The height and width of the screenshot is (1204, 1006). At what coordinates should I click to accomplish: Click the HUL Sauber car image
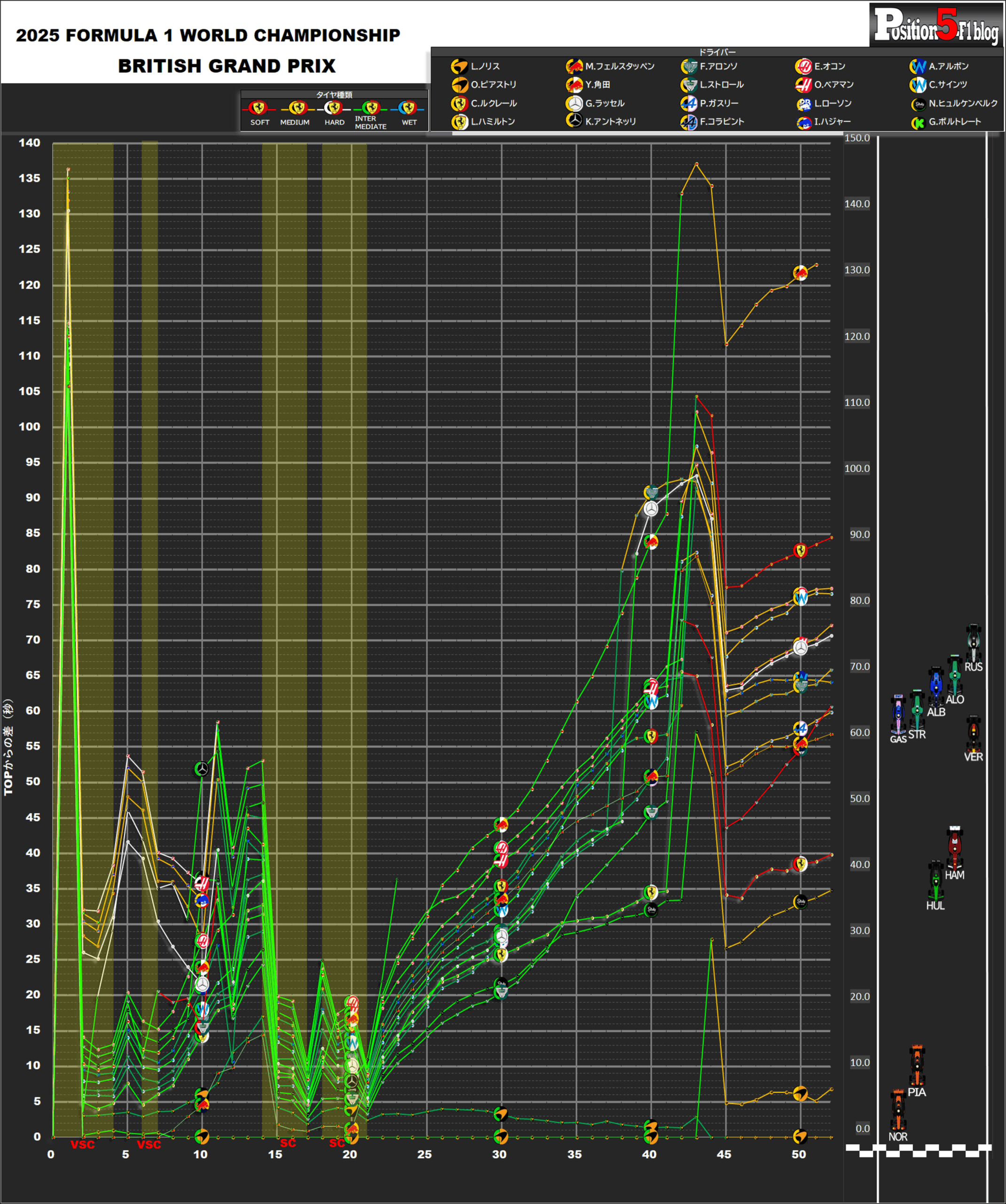click(935, 880)
